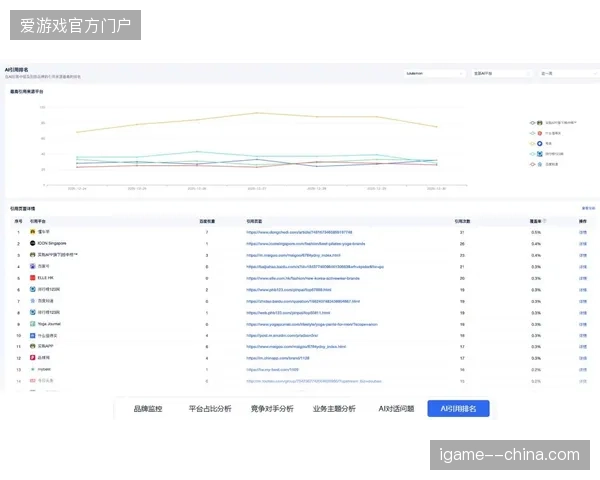Click the red ELLE HK icon
Screen dimensions: 600x480
tap(33, 278)
